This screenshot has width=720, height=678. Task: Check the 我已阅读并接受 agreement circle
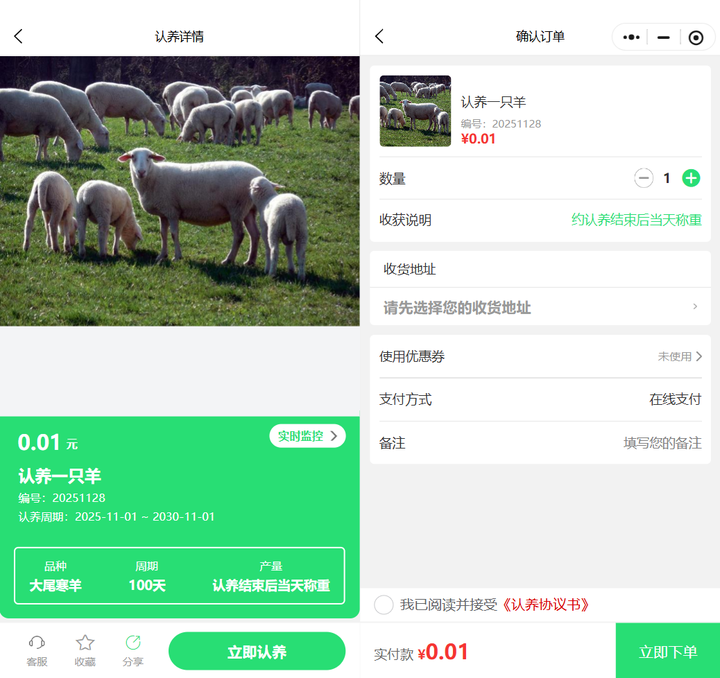[383, 605]
